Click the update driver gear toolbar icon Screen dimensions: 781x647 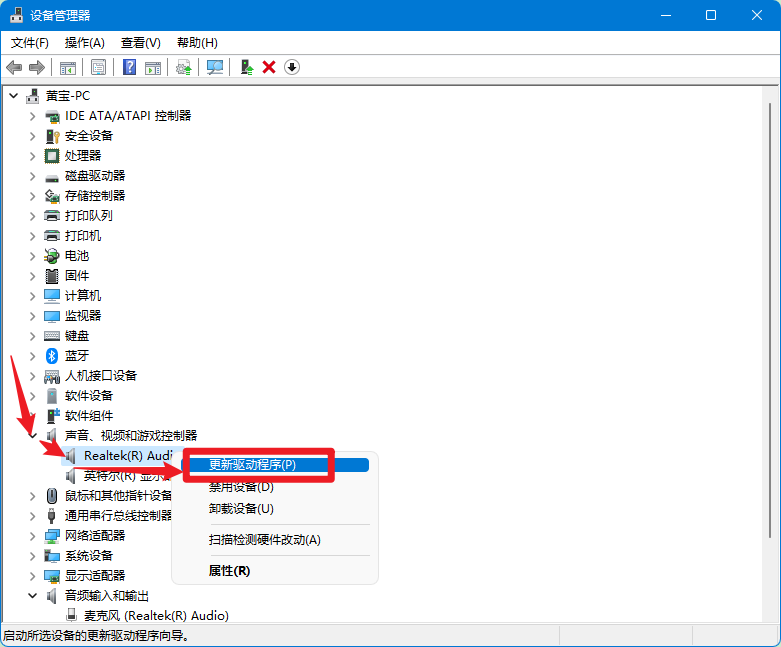click(x=184, y=67)
